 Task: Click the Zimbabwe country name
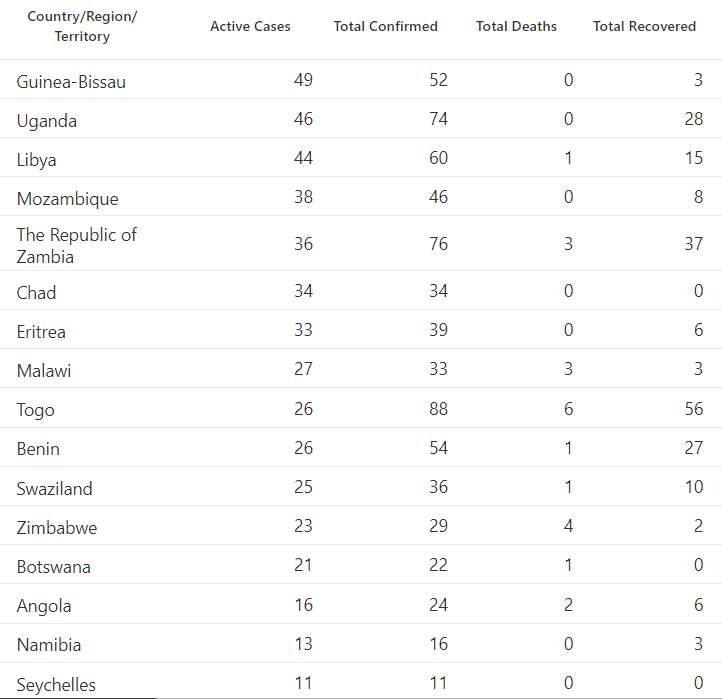tap(57, 527)
